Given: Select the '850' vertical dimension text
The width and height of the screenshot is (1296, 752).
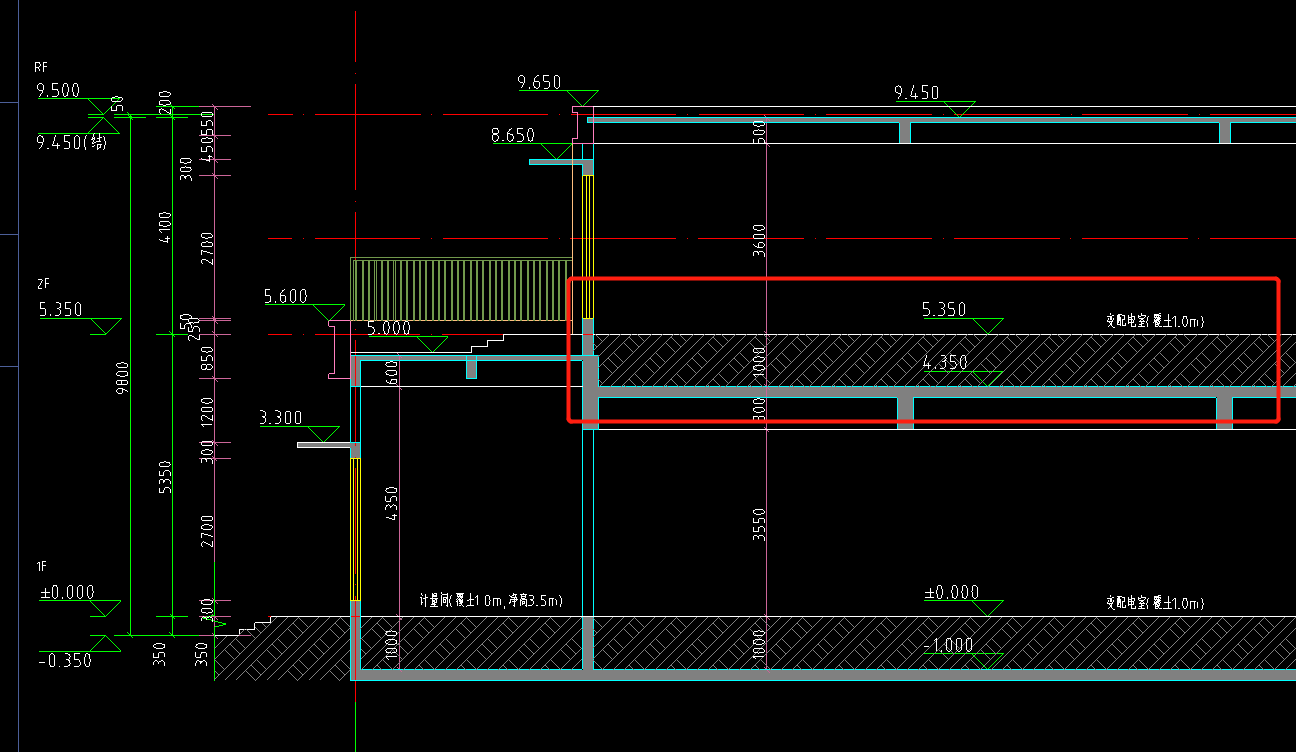Looking at the screenshot, I should pyautogui.click(x=208, y=359).
